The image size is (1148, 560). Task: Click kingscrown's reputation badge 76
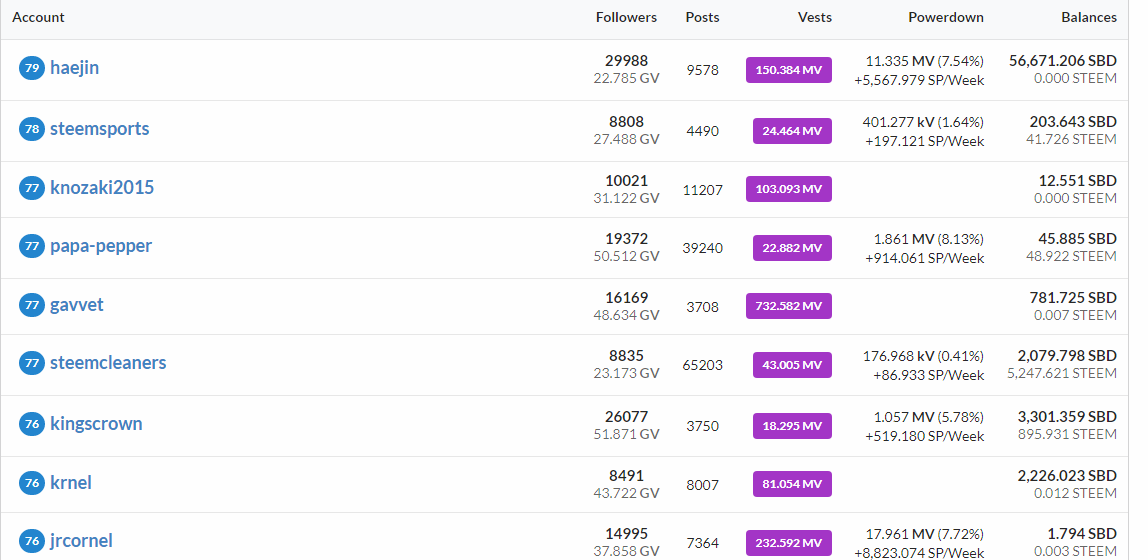point(31,424)
